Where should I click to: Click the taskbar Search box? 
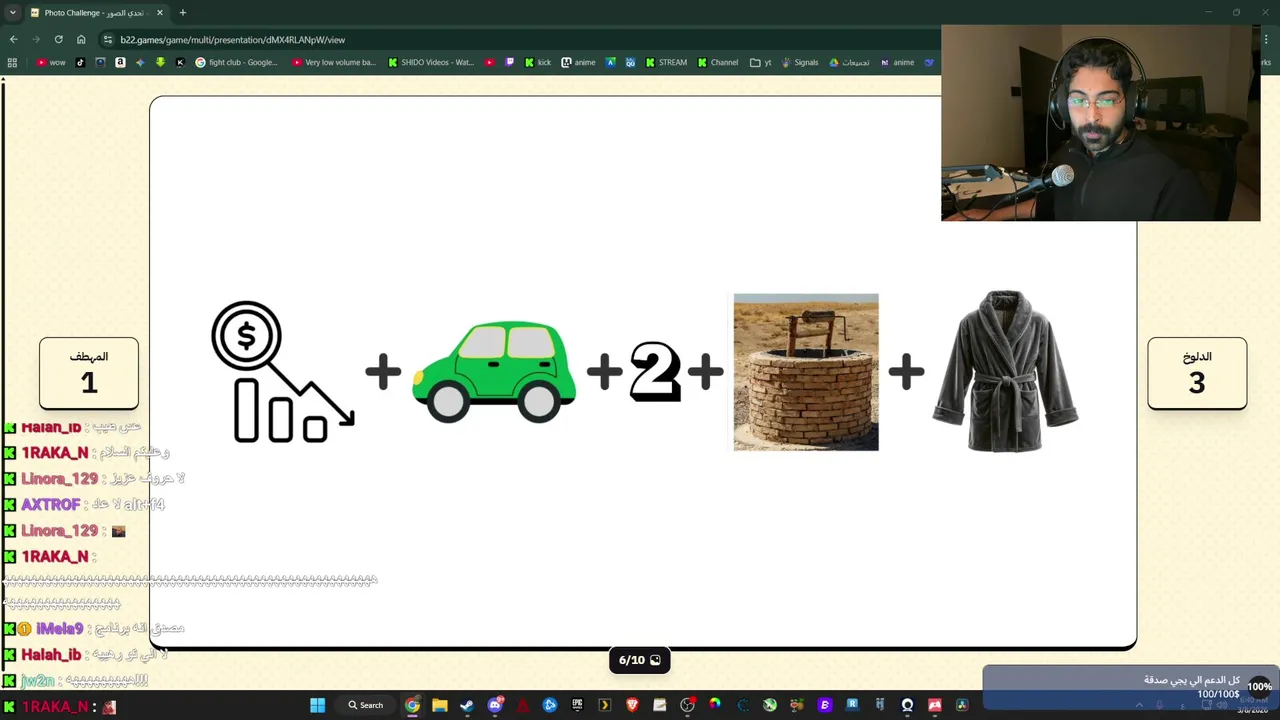coord(365,705)
